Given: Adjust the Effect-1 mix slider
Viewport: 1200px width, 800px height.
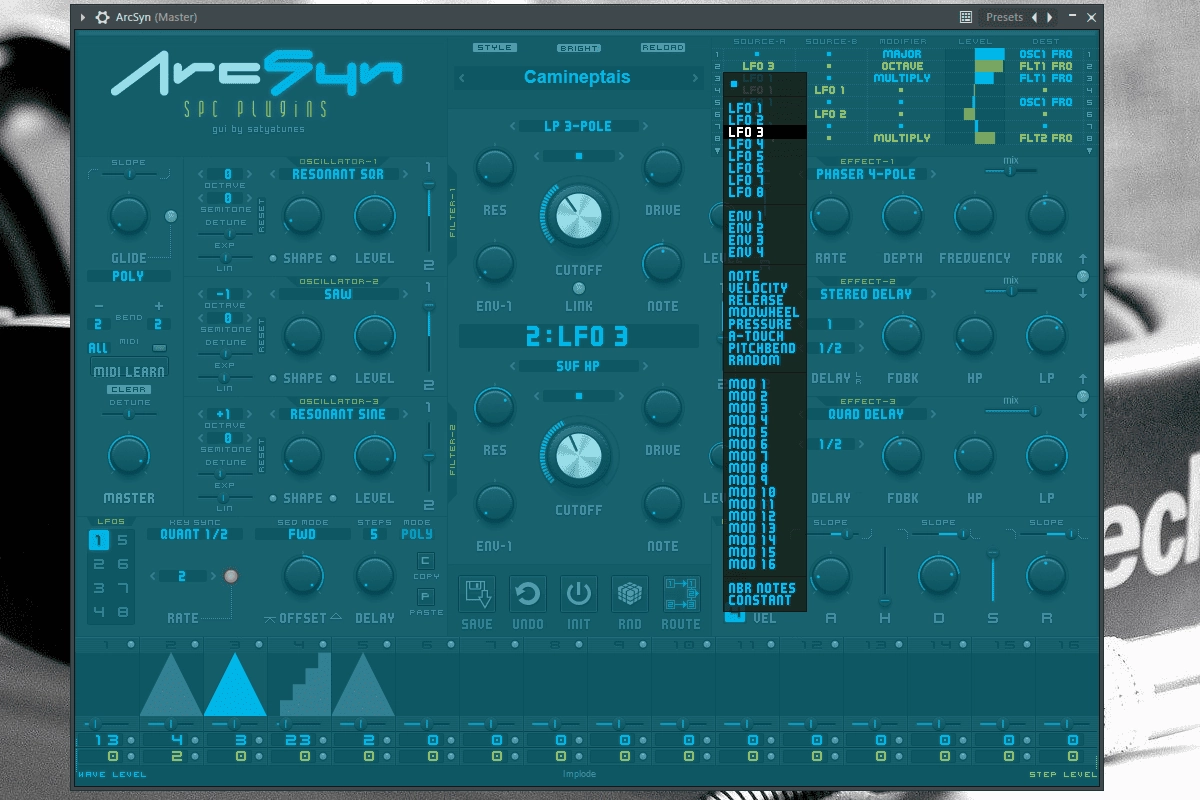Looking at the screenshot, I should point(1011,171).
